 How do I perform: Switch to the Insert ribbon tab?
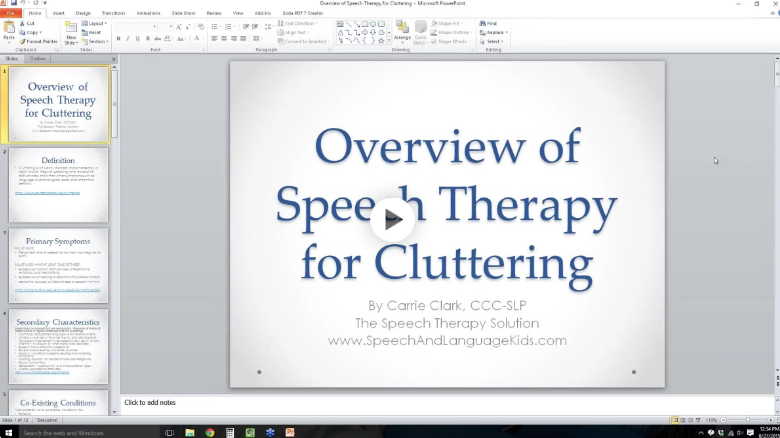[x=59, y=13]
